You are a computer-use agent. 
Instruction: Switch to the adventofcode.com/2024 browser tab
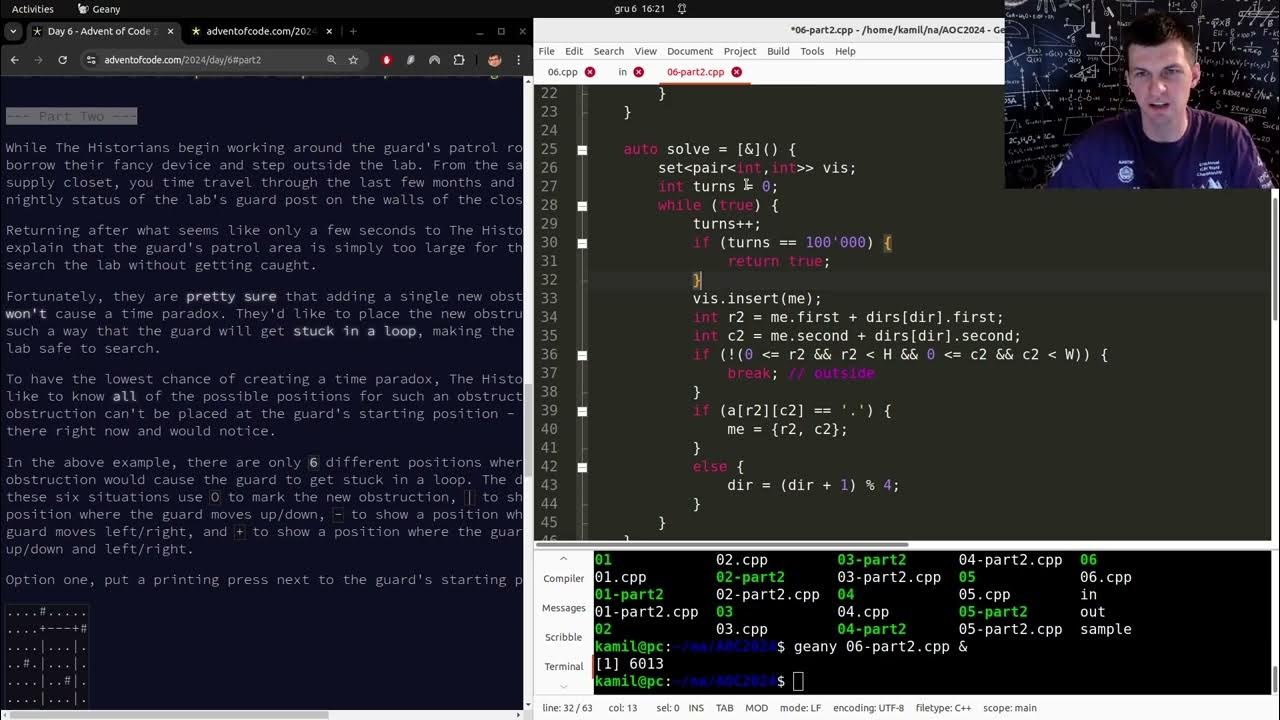(x=262, y=31)
